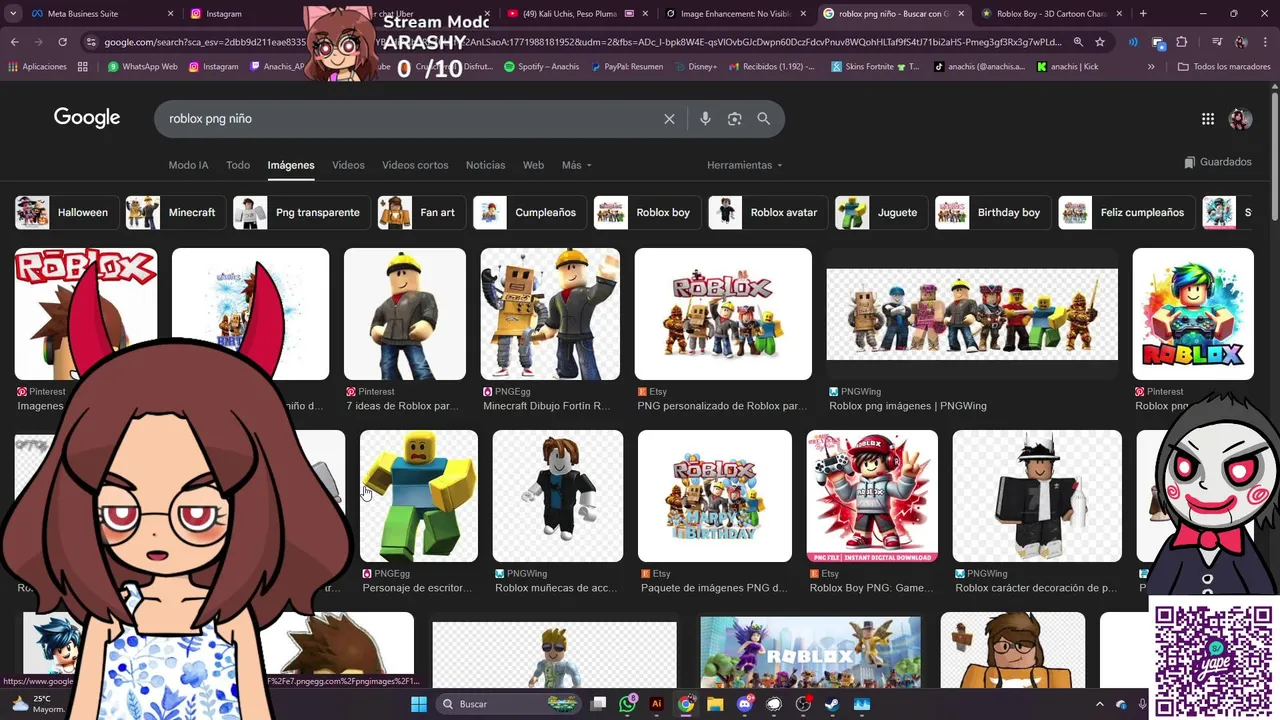Open new browser tab with plus button
This screenshot has width=1280, height=720.
coord(1143,14)
